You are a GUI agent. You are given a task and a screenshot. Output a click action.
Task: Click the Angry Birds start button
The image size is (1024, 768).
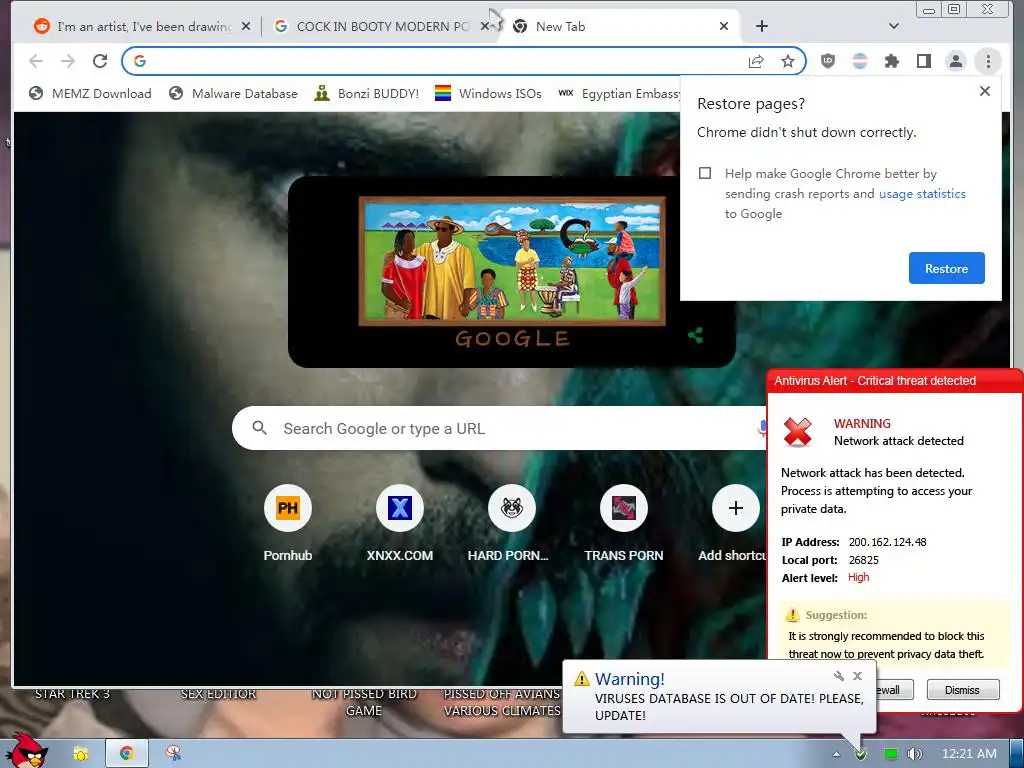pos(29,751)
